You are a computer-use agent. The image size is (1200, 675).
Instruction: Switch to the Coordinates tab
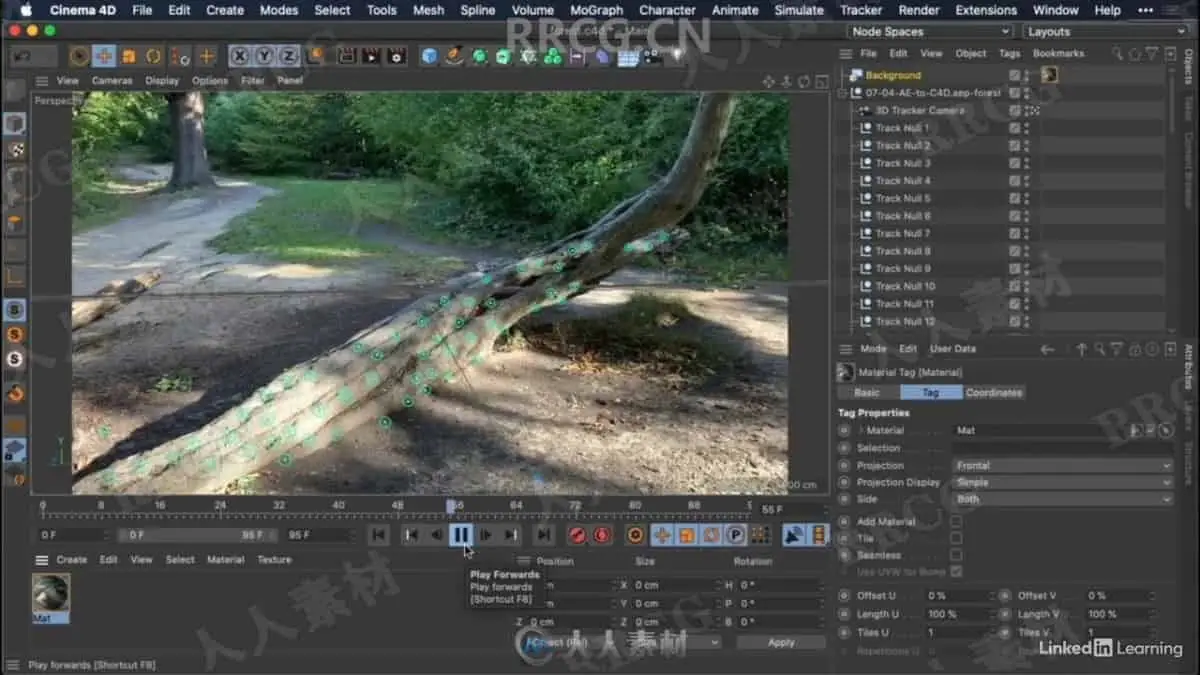pos(994,393)
